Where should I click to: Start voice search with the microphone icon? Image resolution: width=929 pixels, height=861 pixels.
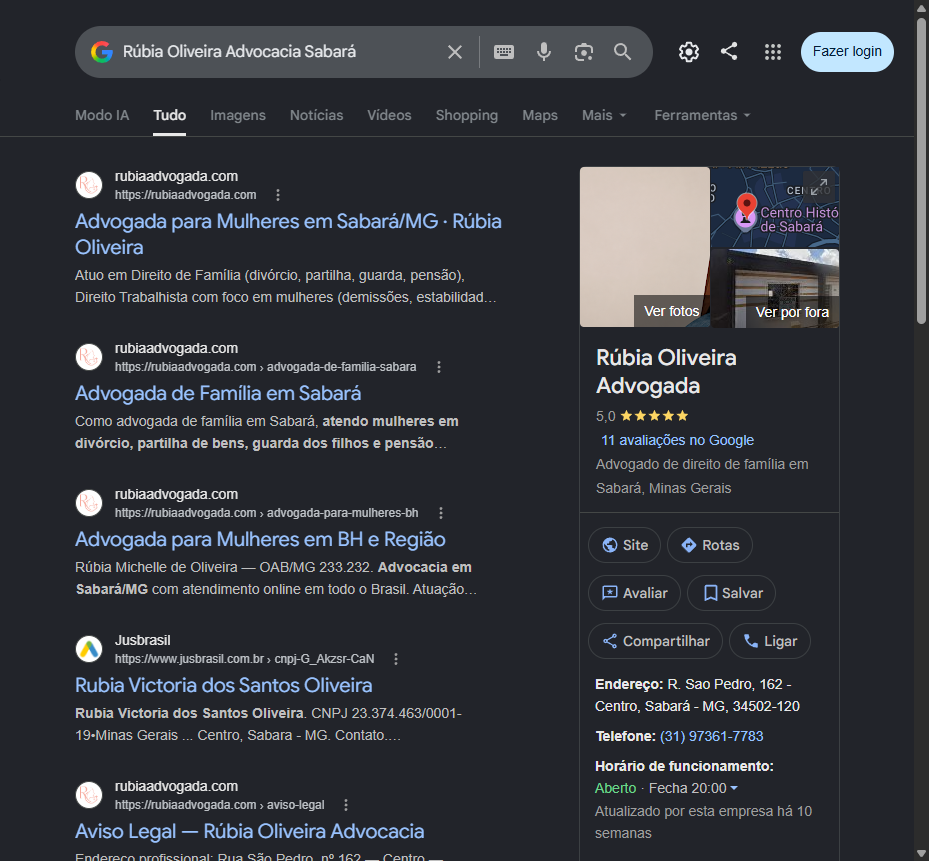(543, 52)
